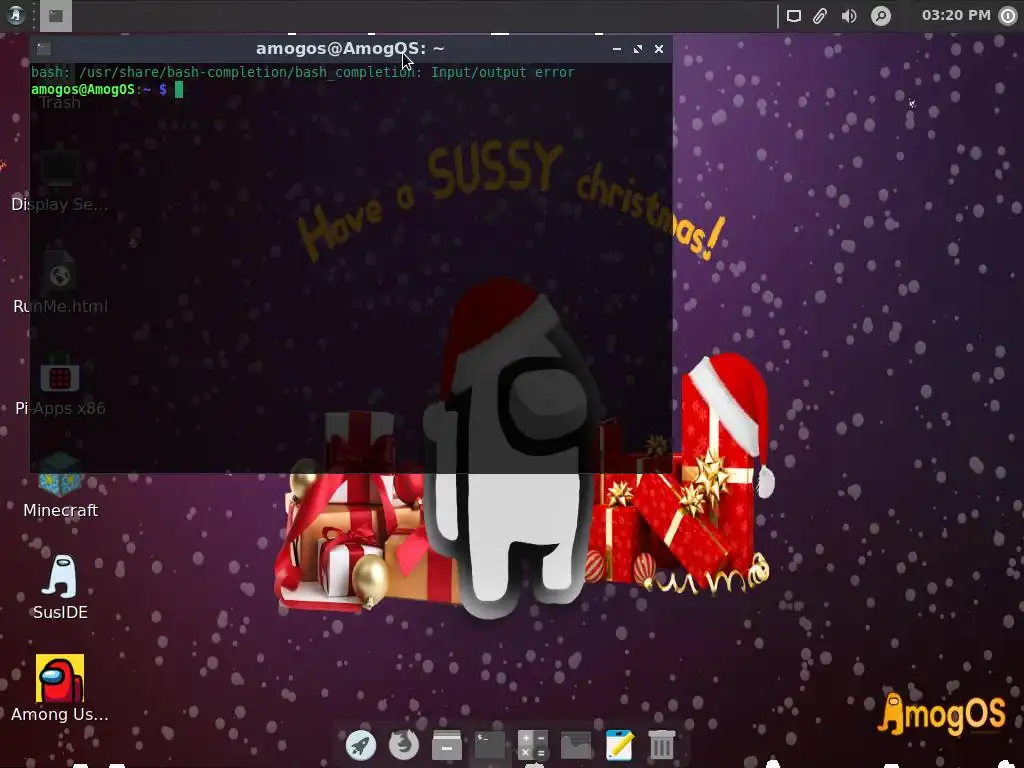
Task: Open the notes editor icon in dock
Action: point(619,745)
